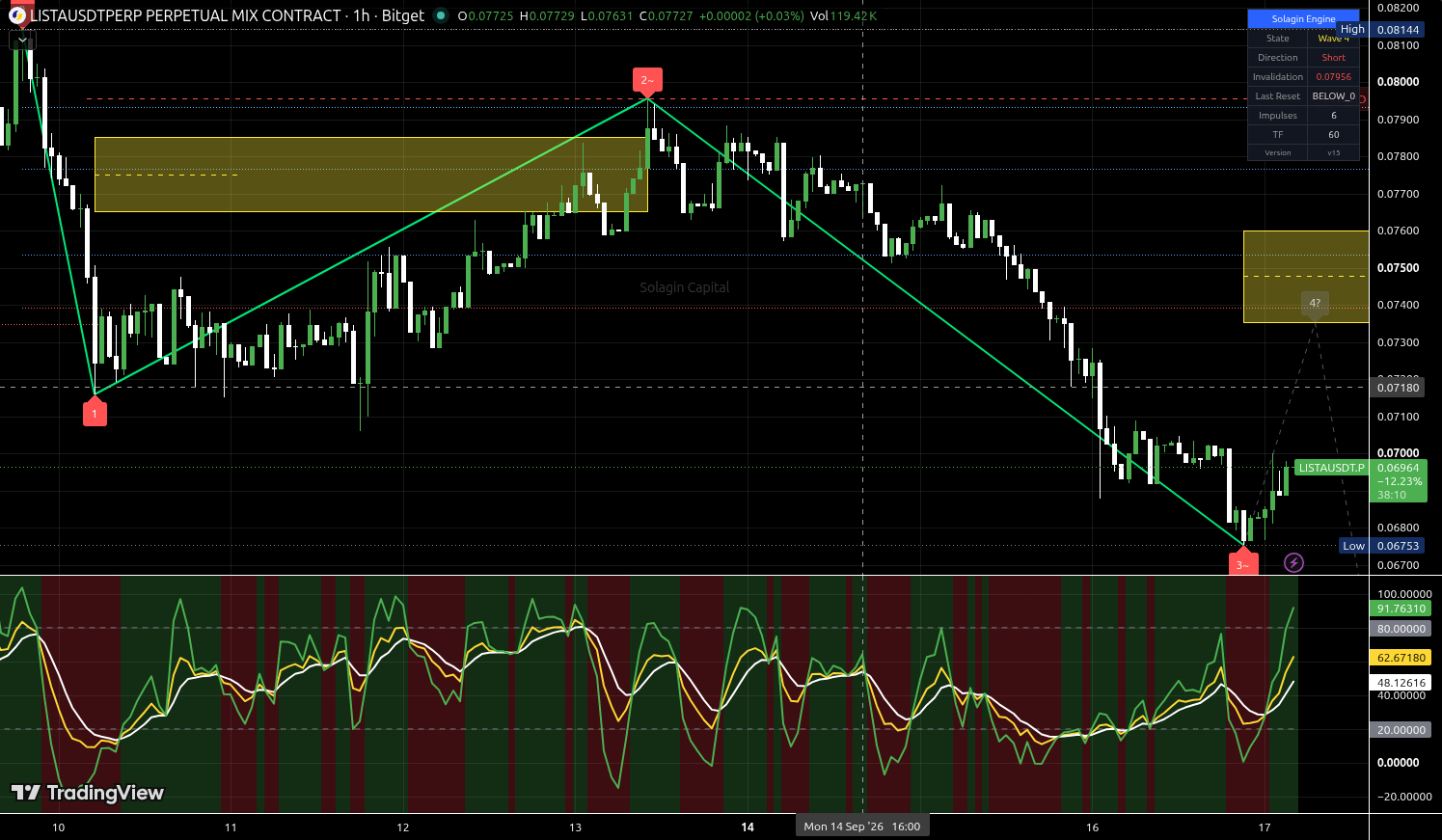Click the LISTAUSDT.P current price label
The height and width of the screenshot is (840, 1442).
tap(1331, 468)
